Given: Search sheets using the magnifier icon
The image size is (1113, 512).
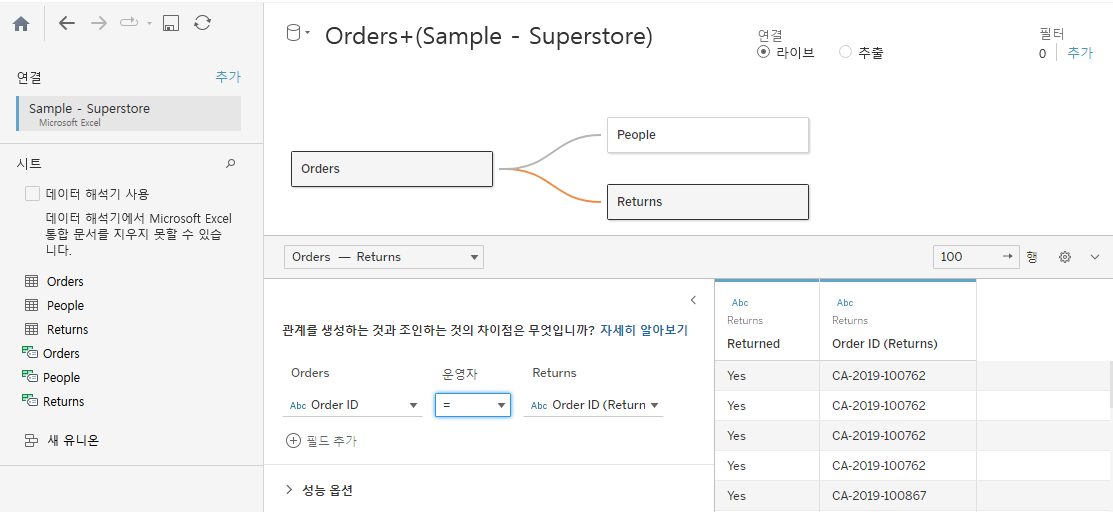Looking at the screenshot, I should point(230,164).
